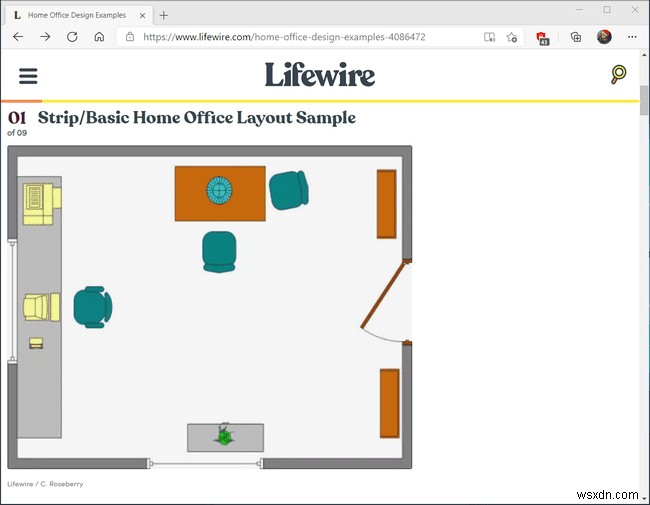Minimize the browser window
650x505 pixels.
pyautogui.click(x=580, y=10)
